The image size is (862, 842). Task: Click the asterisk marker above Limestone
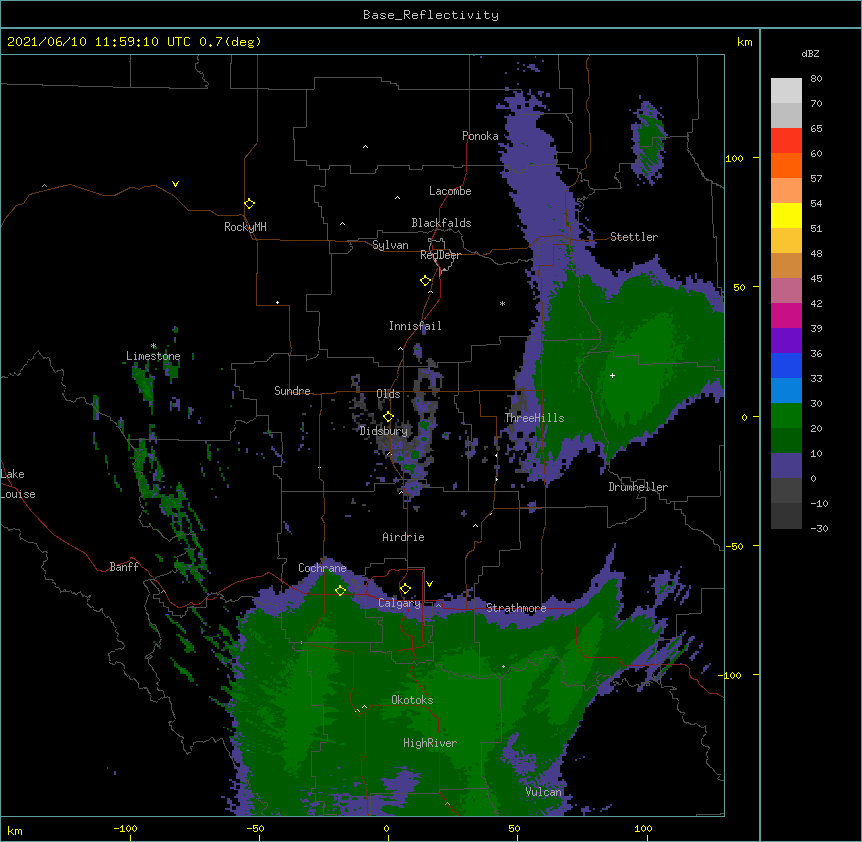click(153, 346)
